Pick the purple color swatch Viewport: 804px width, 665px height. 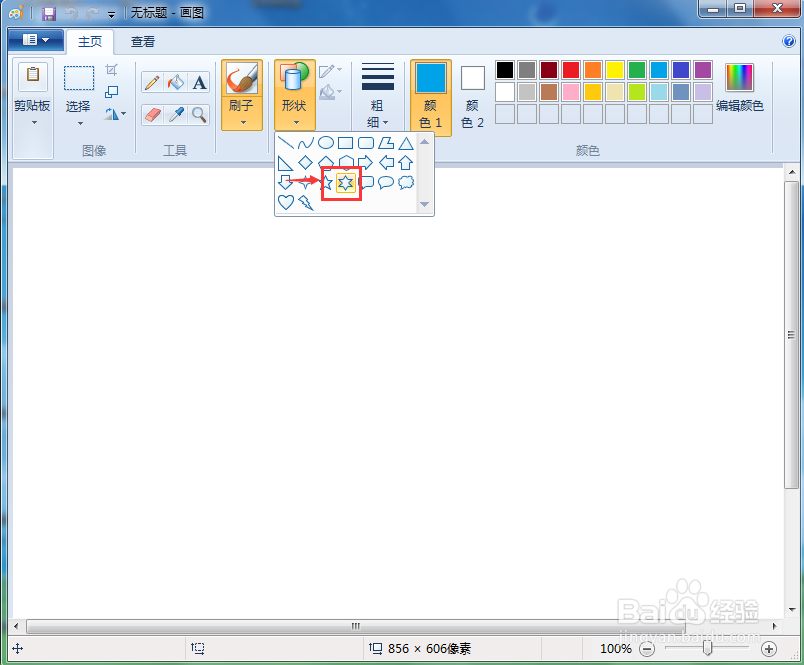pyautogui.click(x=703, y=70)
